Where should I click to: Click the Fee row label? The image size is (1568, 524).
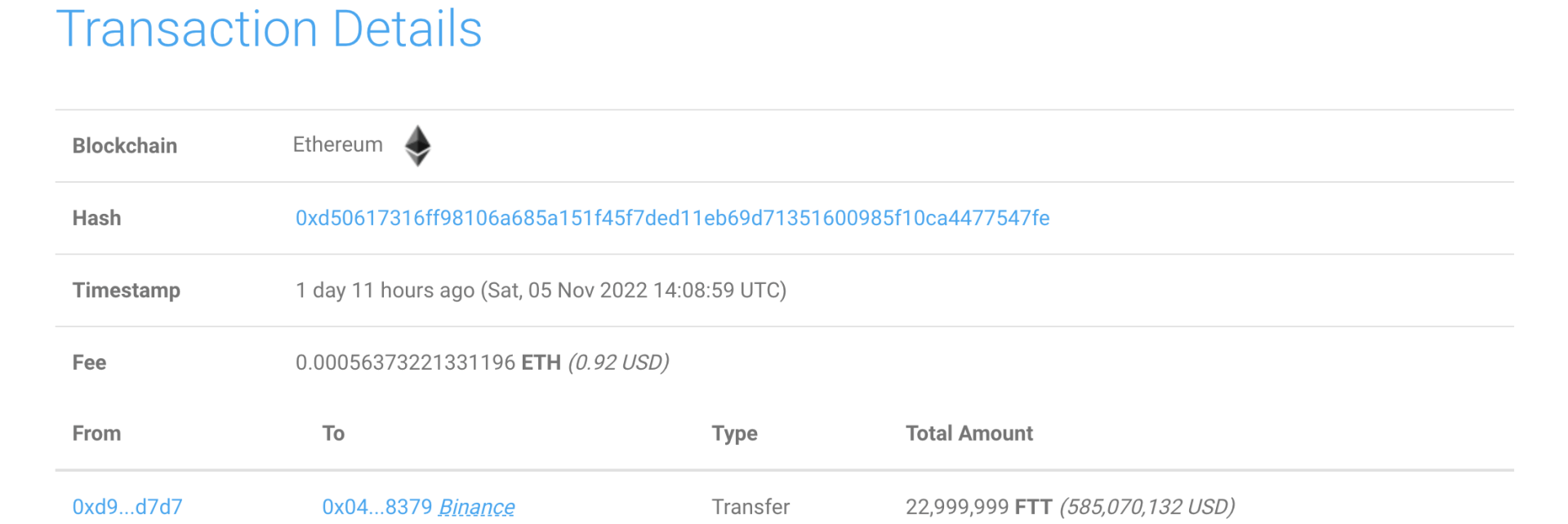[89, 362]
